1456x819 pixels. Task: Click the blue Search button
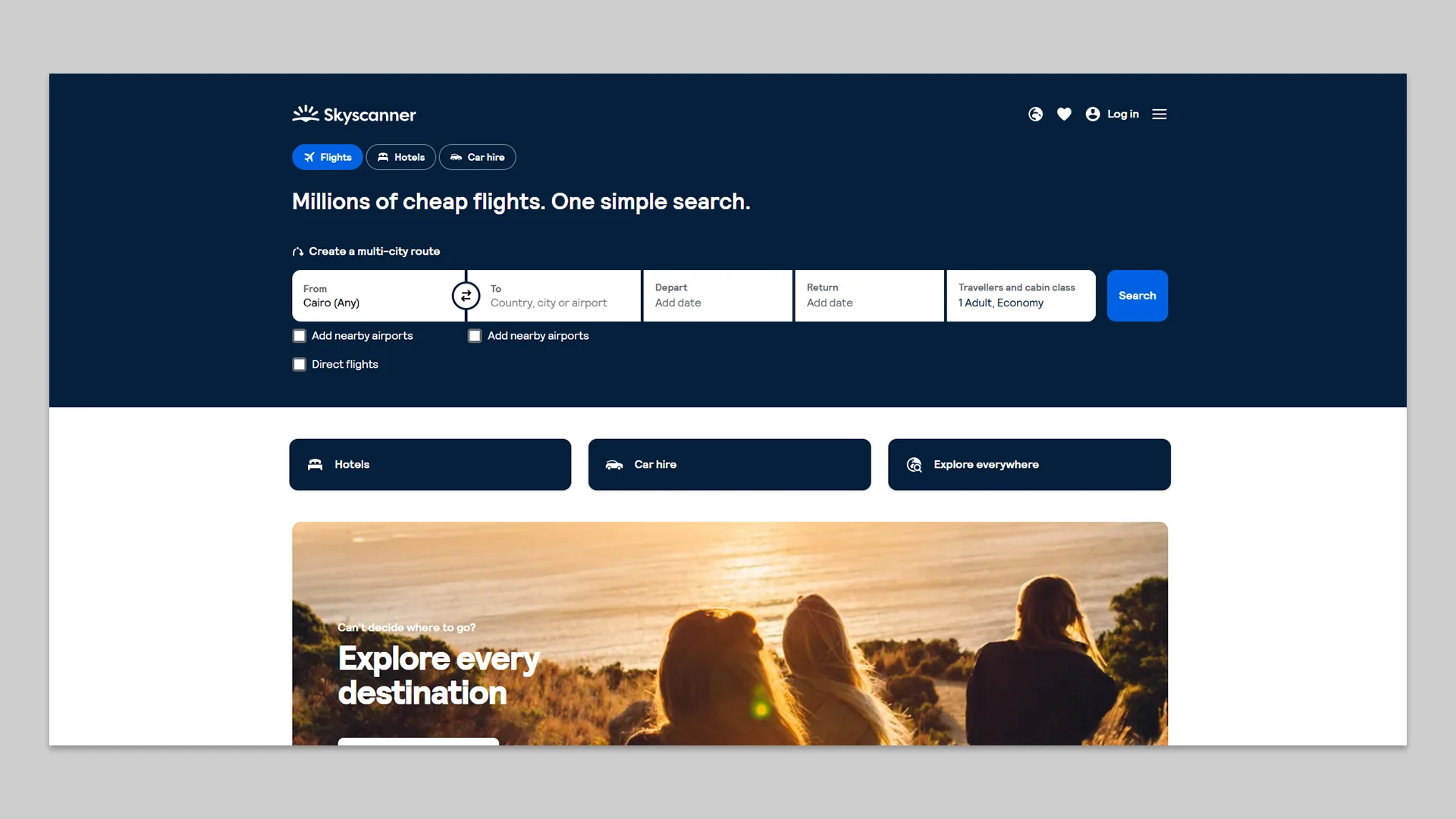coord(1137,296)
